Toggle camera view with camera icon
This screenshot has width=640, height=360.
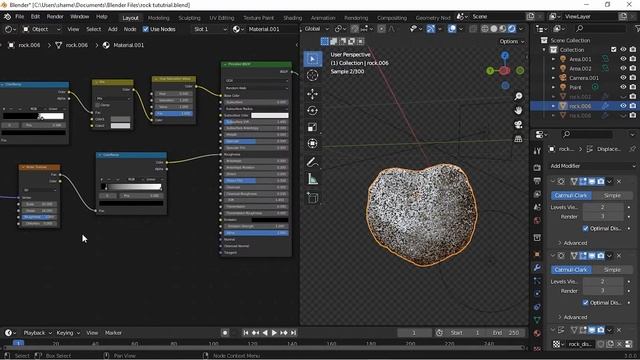518,125
